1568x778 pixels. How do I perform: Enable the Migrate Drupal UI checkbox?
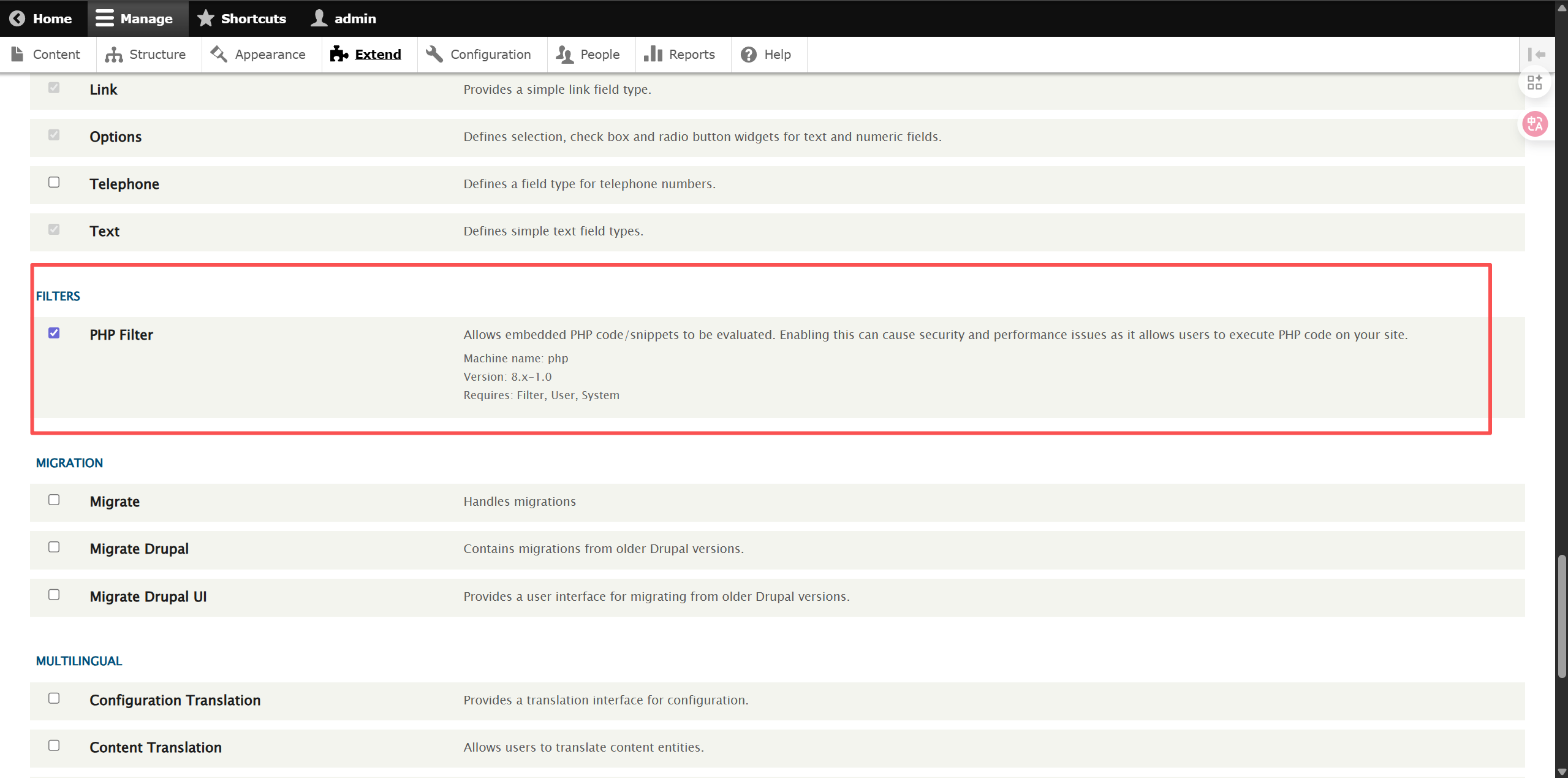tap(54, 595)
